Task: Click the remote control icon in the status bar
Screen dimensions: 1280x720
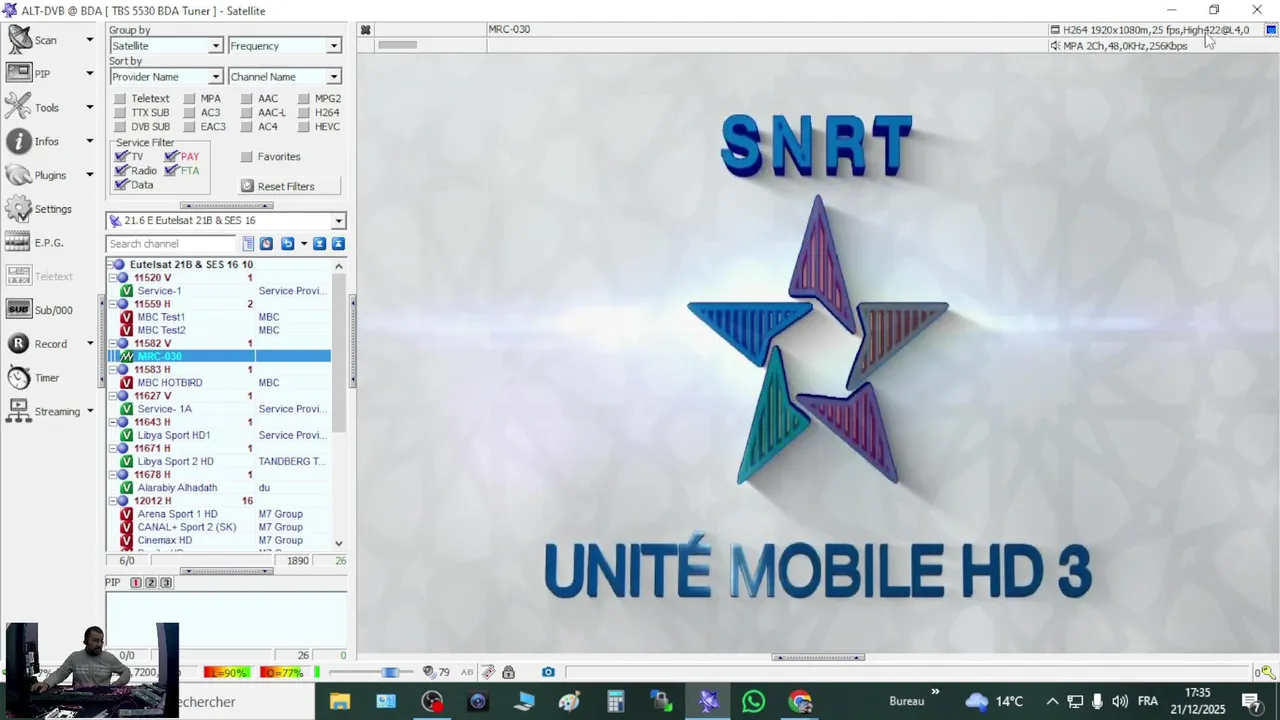Action: (488, 672)
